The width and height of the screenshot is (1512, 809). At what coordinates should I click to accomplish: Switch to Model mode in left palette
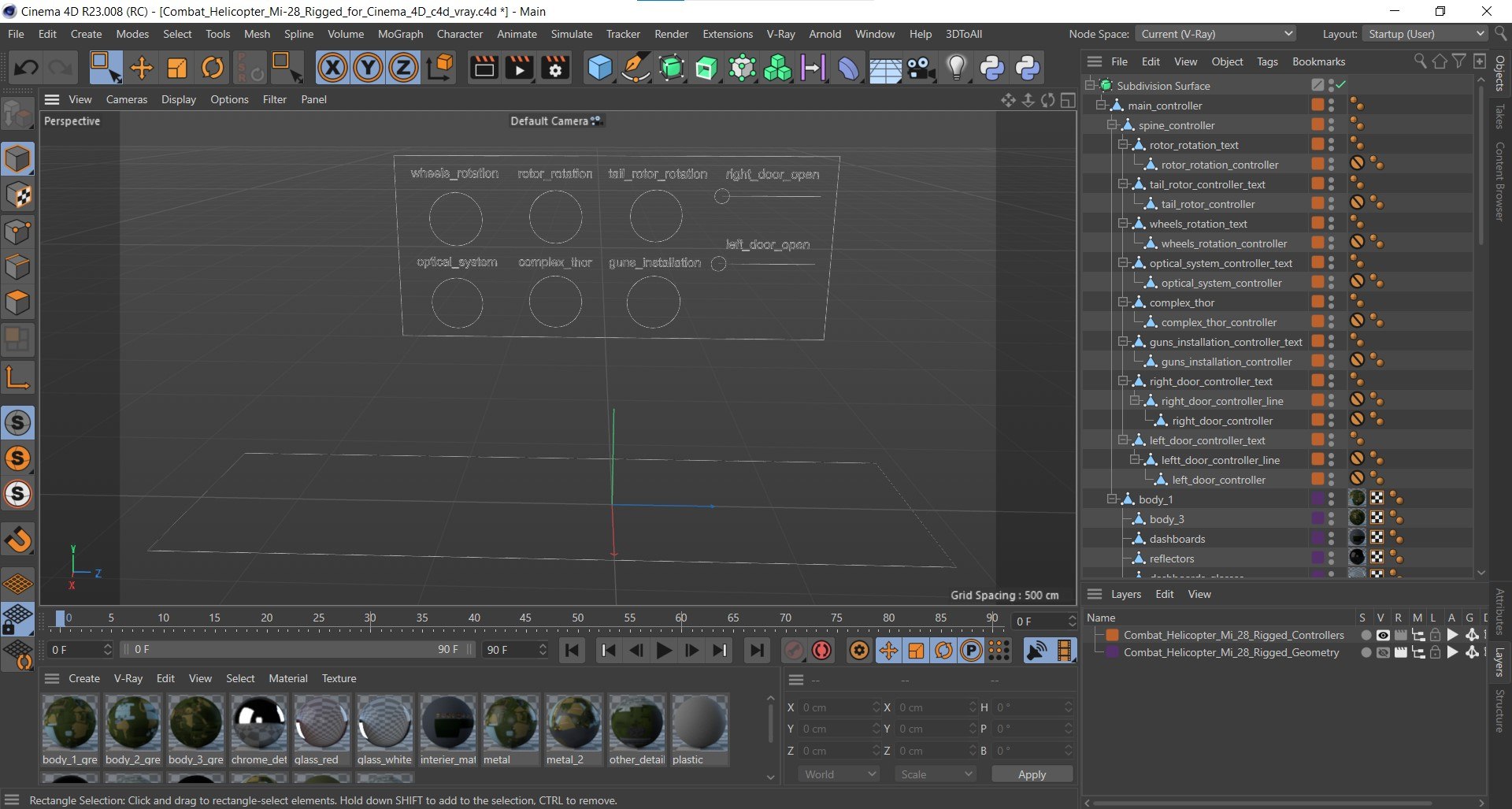17,159
